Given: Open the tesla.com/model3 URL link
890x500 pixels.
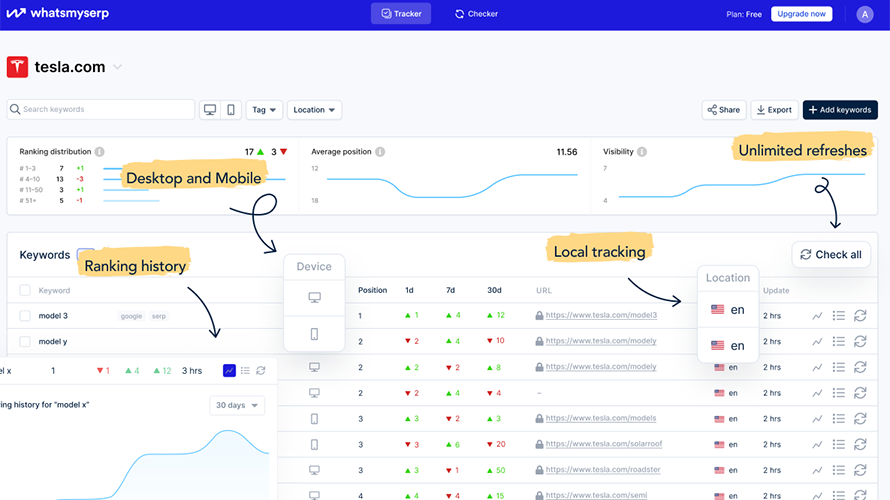Looking at the screenshot, I should pyautogui.click(x=601, y=315).
